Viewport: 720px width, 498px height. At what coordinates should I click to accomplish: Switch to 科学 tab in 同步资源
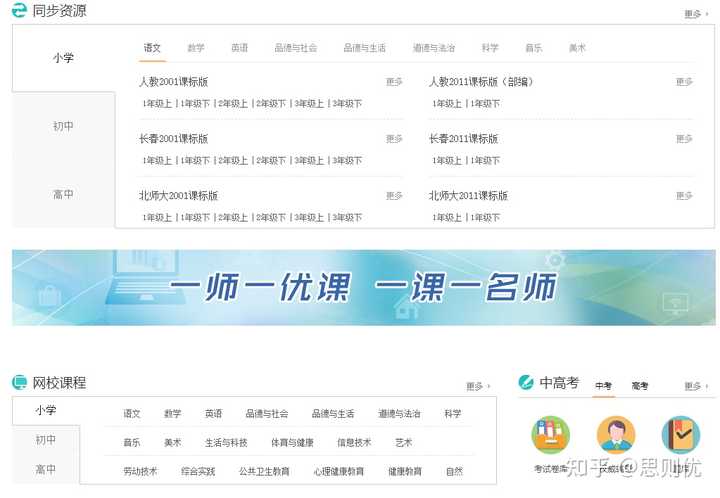490,48
